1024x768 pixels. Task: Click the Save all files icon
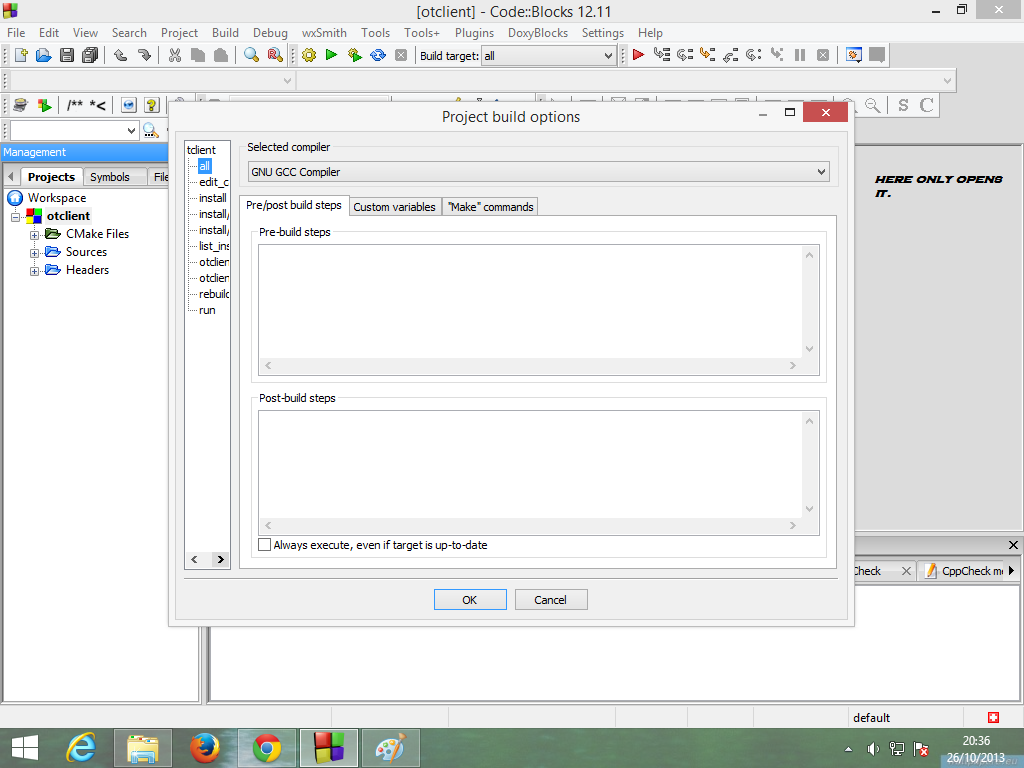click(x=90, y=56)
